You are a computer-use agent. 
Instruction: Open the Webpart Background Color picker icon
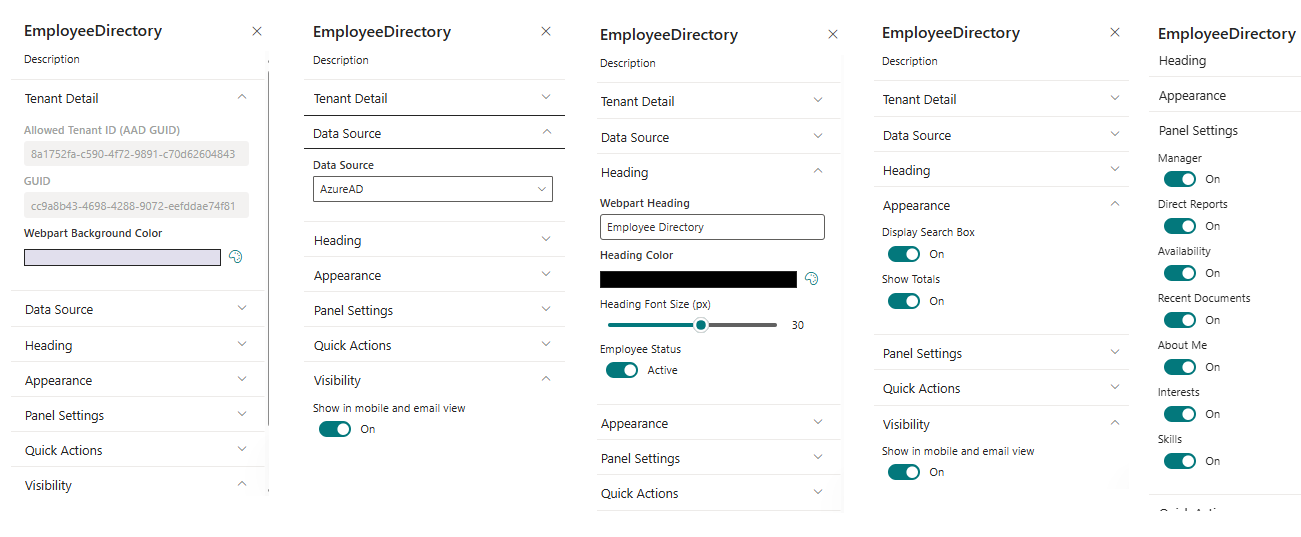tap(236, 257)
